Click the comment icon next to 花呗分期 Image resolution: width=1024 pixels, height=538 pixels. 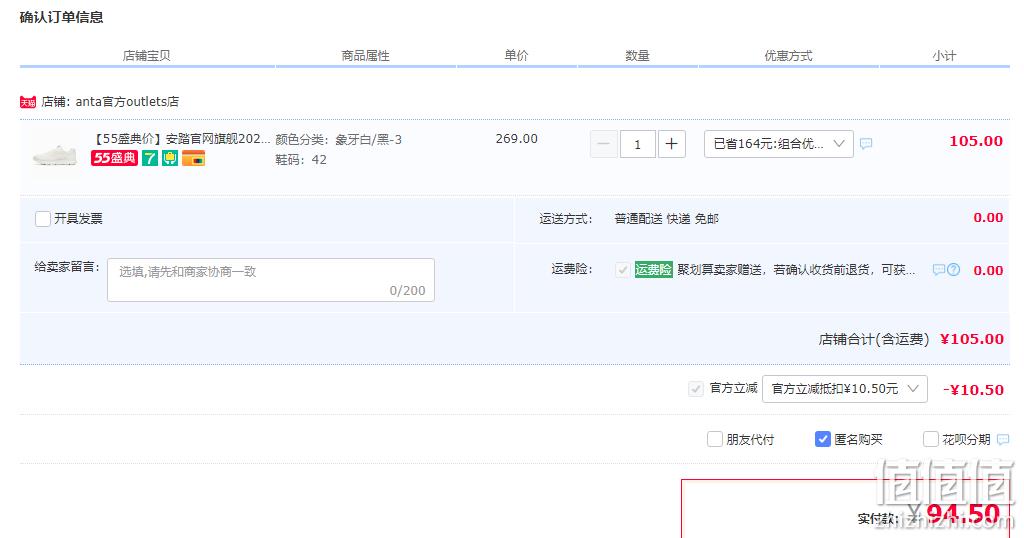pos(1003,439)
